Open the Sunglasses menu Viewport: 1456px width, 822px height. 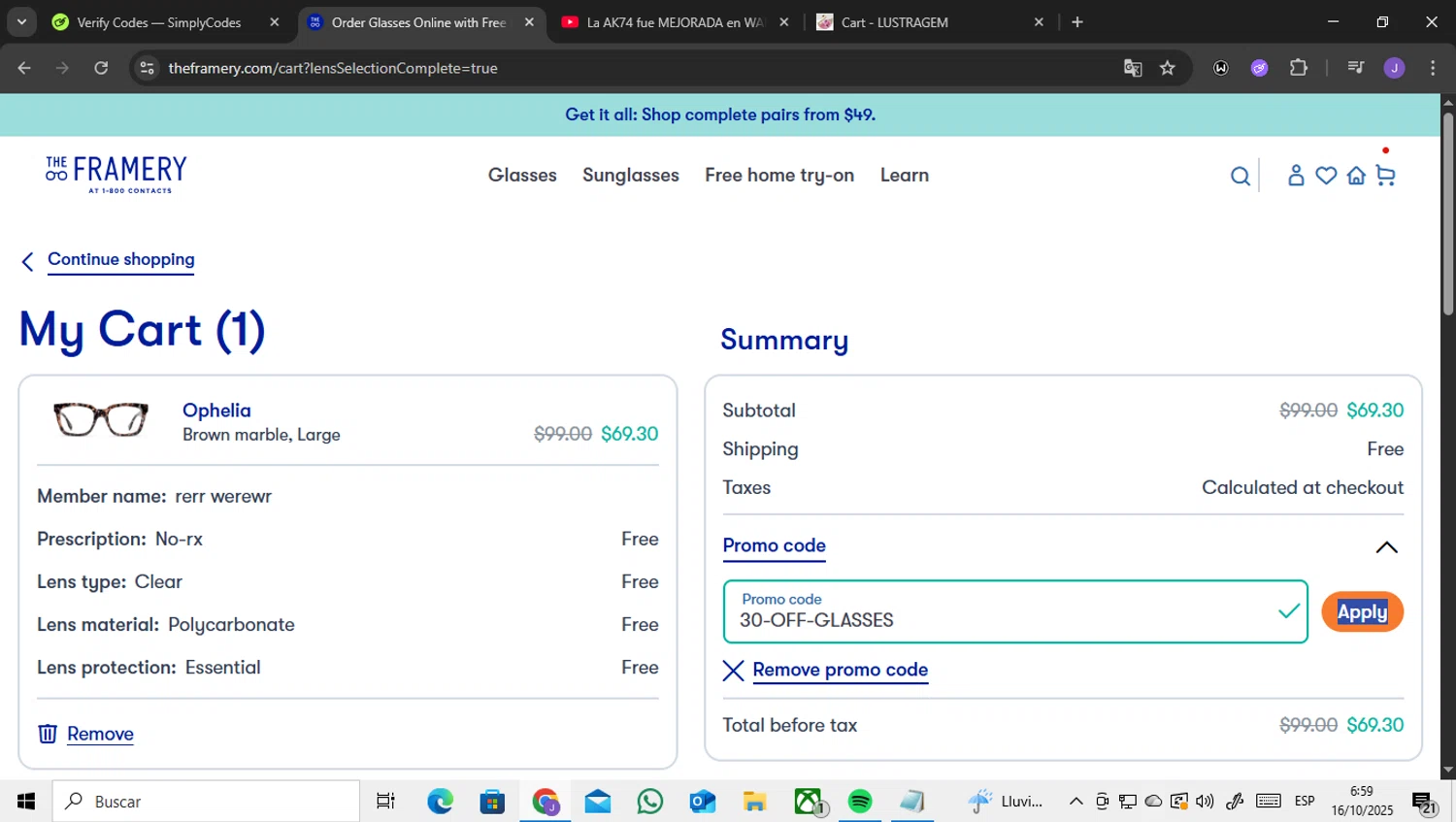point(631,176)
